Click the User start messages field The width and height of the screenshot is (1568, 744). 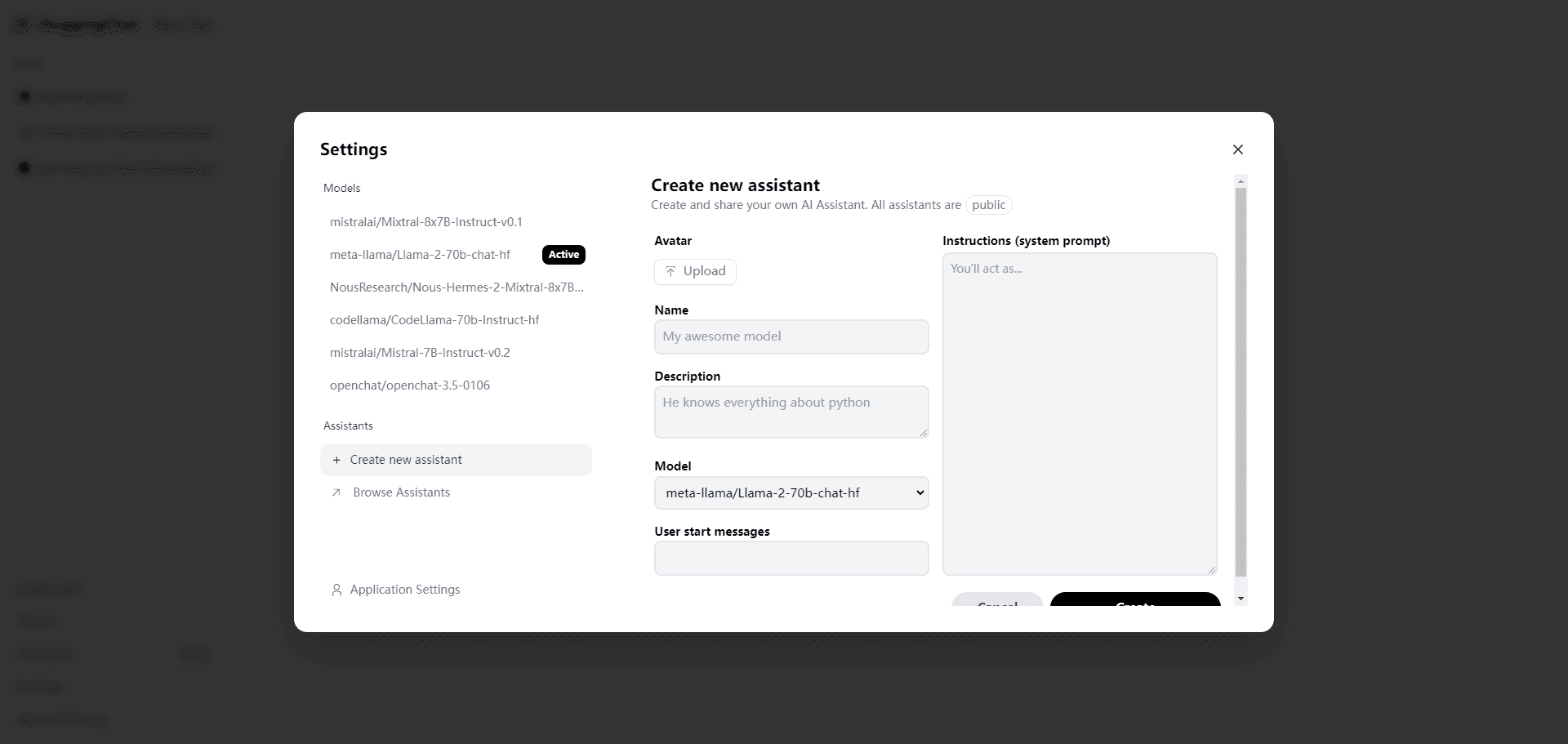coord(791,558)
